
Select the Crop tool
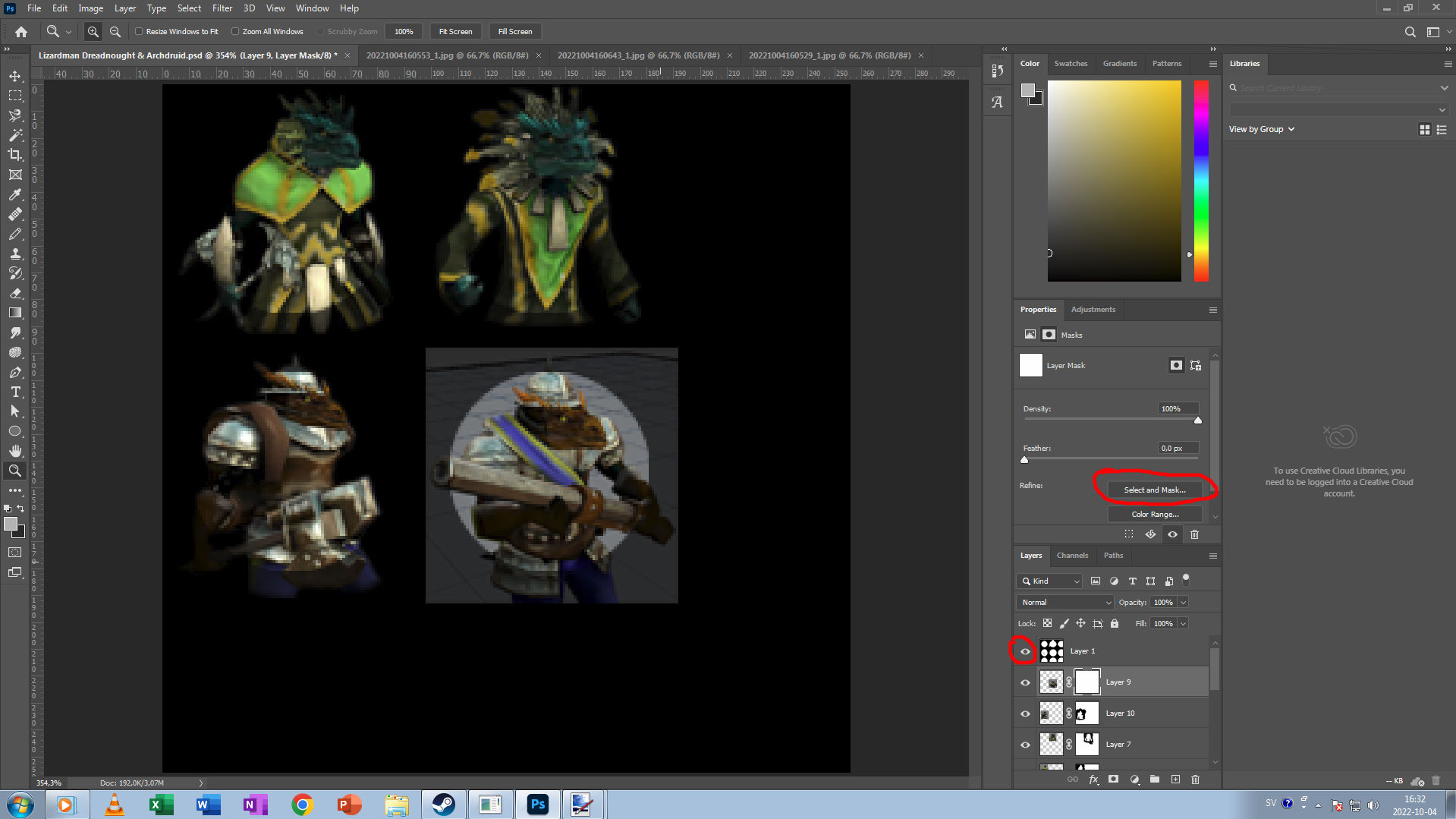(15, 155)
